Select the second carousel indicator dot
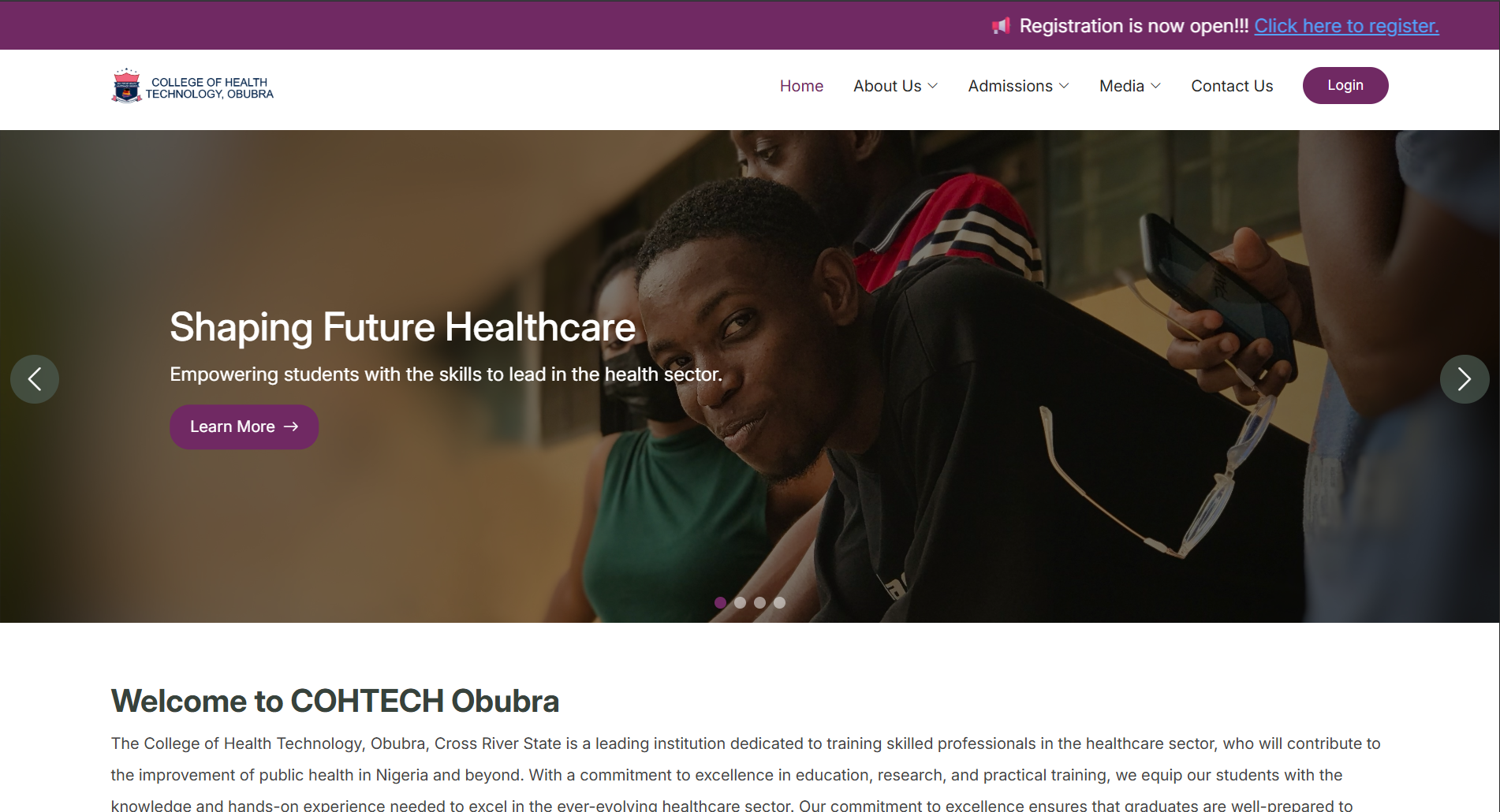Image resolution: width=1500 pixels, height=812 pixels. click(740, 602)
